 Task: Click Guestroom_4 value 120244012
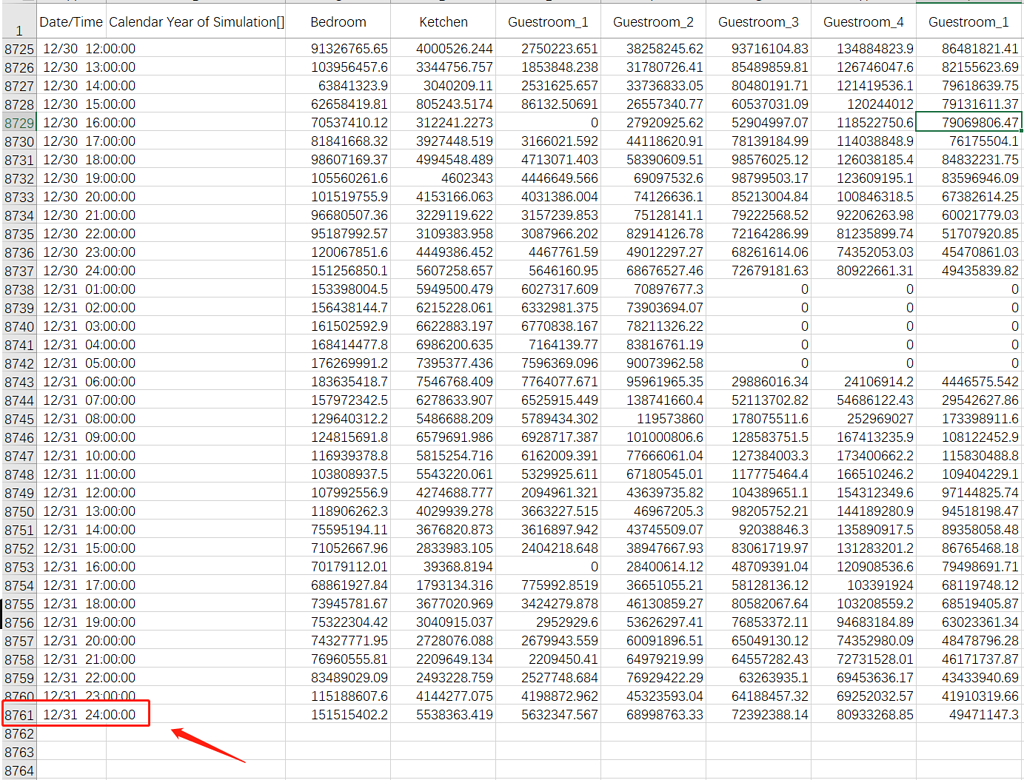pos(863,104)
